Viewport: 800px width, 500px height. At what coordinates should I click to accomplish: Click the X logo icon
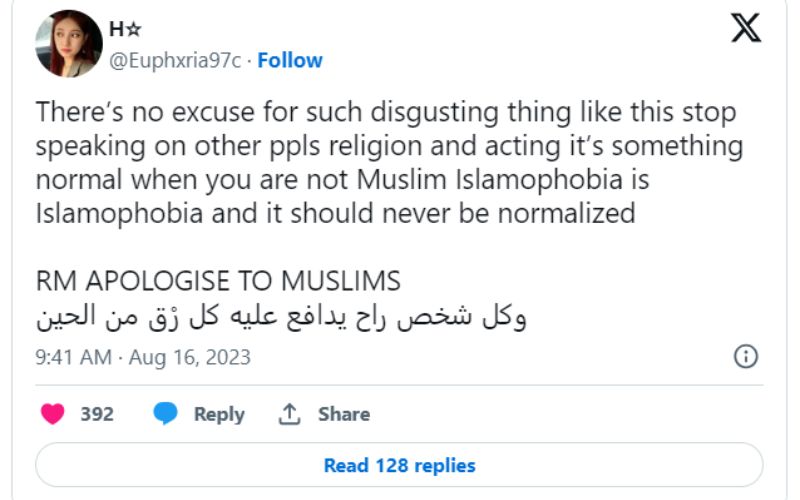(745, 28)
